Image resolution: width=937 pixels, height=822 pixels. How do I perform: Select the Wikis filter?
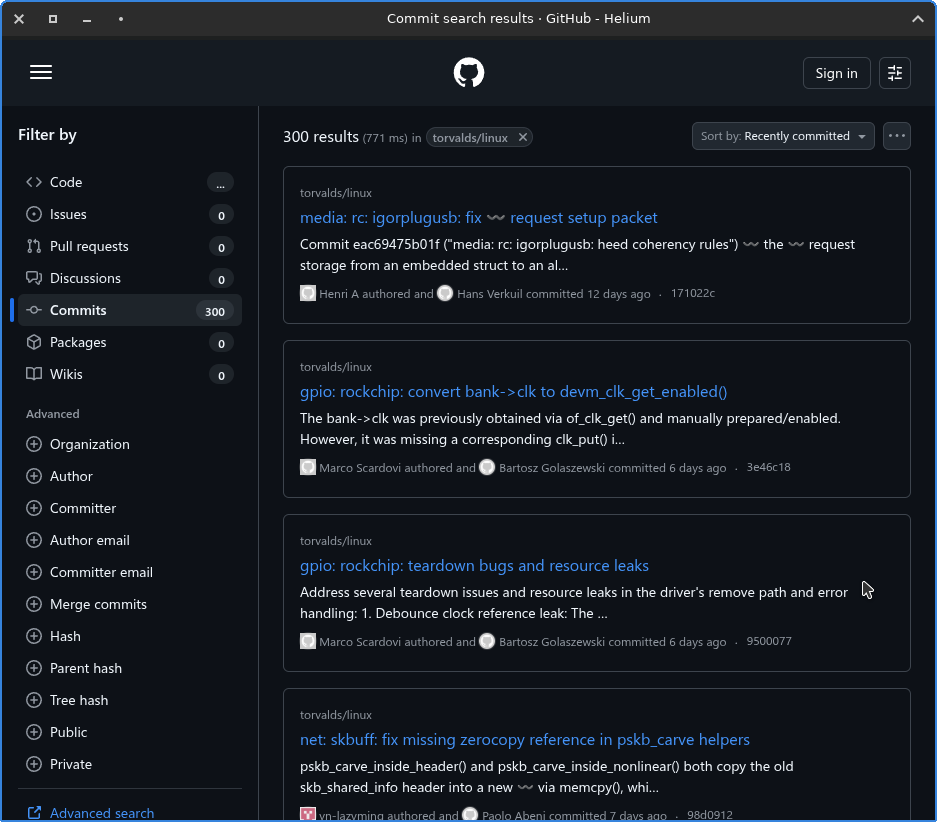[130, 374]
